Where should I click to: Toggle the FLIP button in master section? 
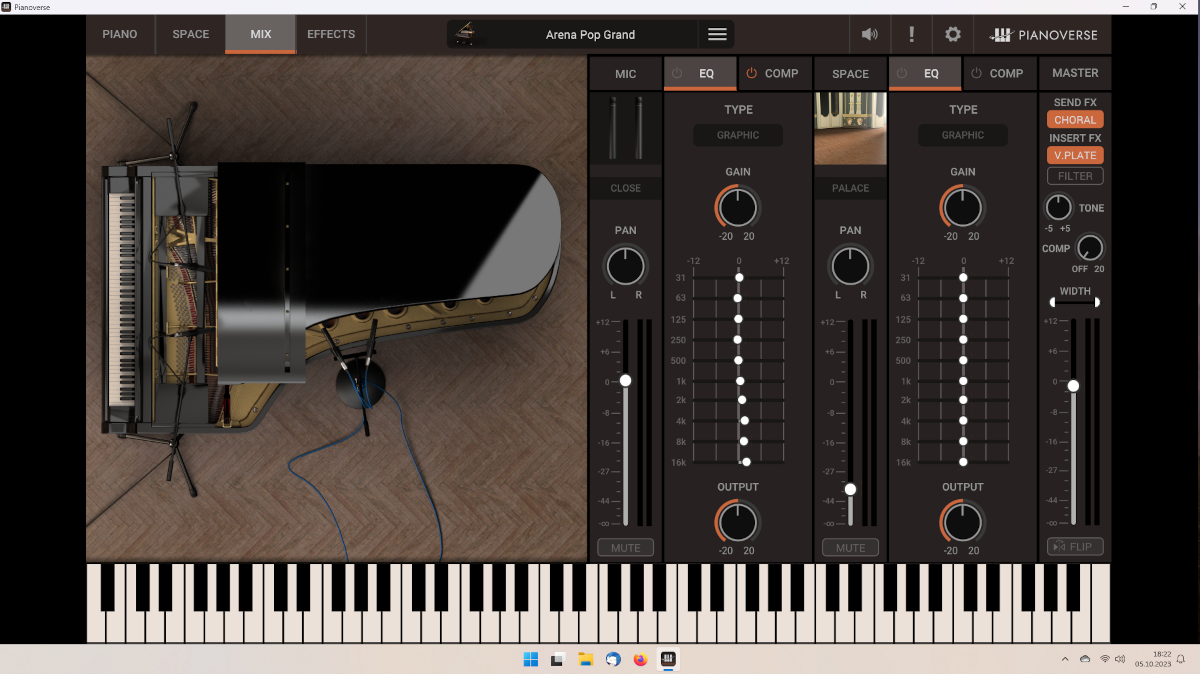pos(1075,547)
